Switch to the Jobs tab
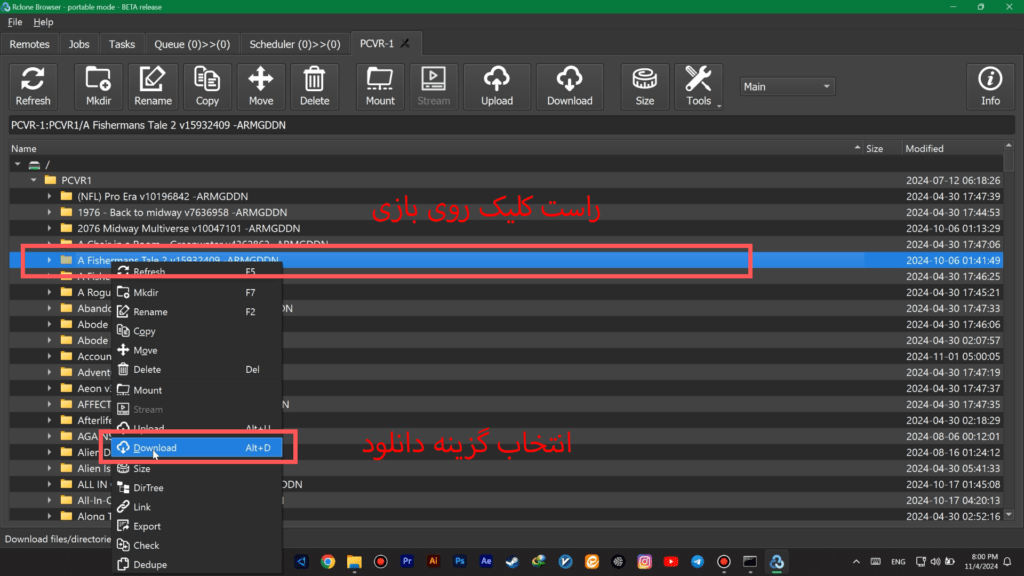The height and width of the screenshot is (576, 1024). tap(79, 44)
